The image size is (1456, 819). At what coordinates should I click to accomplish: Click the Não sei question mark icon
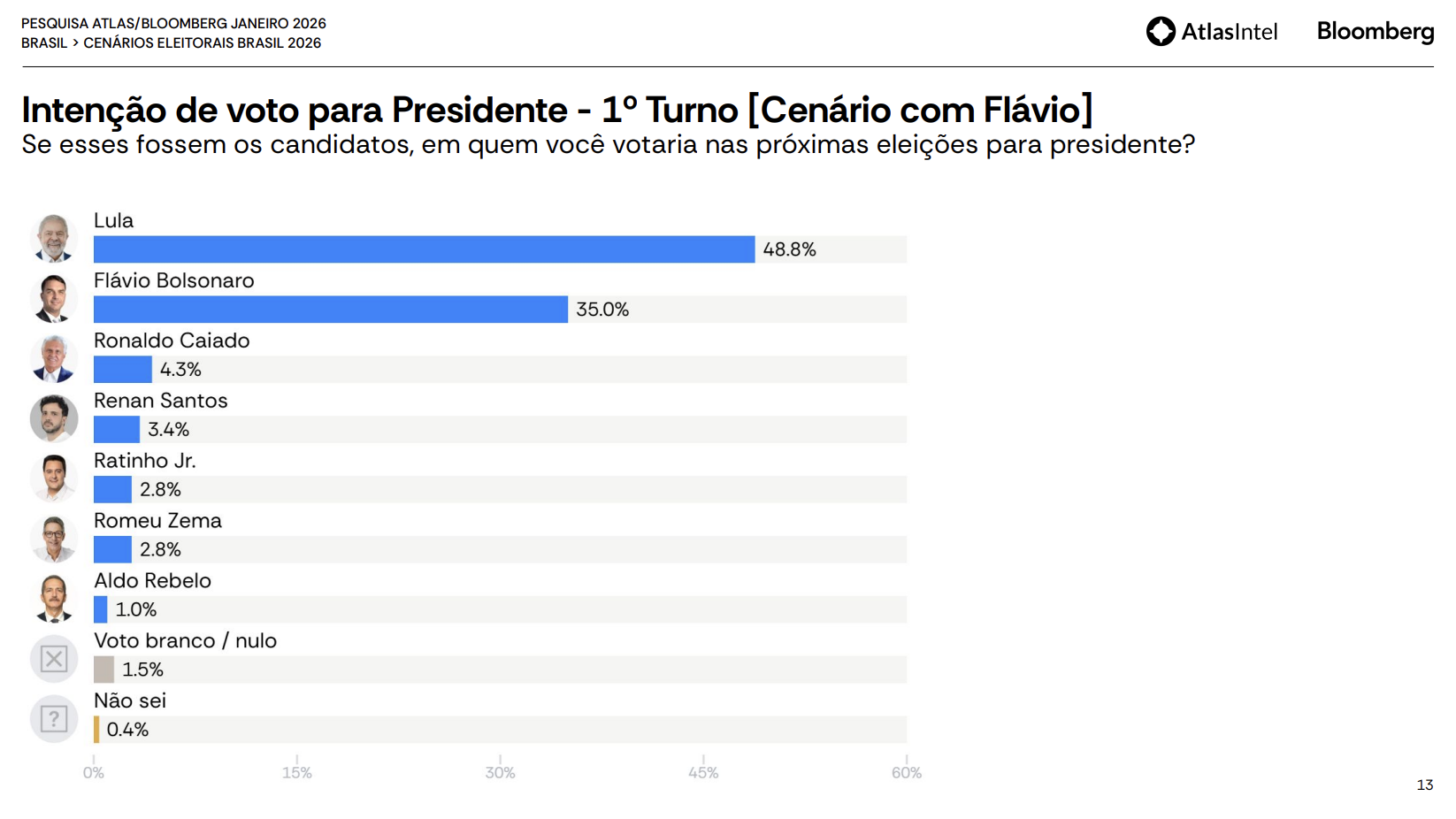click(54, 719)
